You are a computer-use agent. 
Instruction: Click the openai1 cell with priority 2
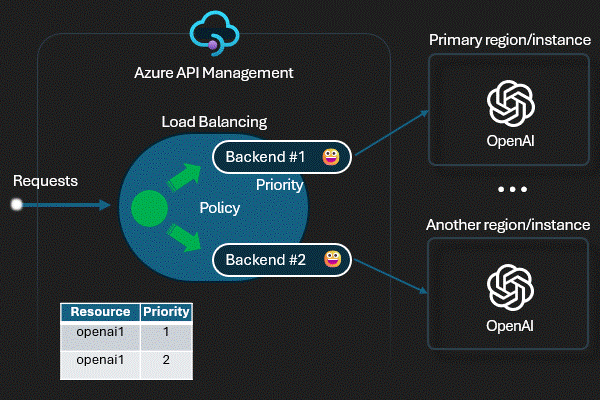tap(100, 365)
